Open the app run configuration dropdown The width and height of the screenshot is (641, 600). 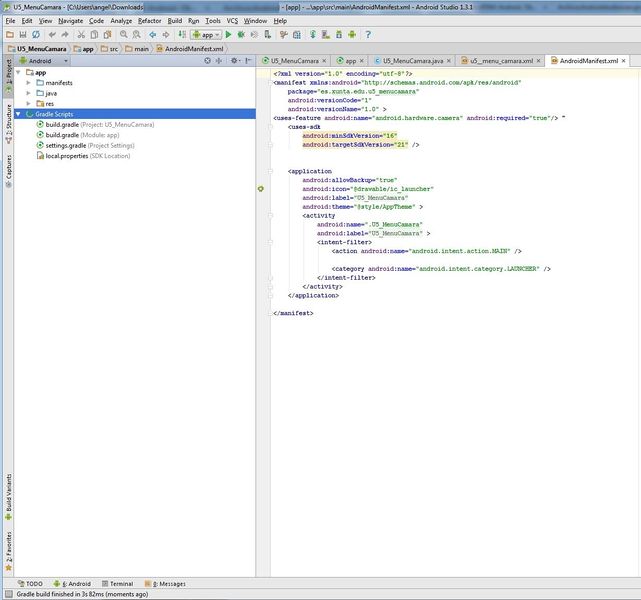point(206,35)
